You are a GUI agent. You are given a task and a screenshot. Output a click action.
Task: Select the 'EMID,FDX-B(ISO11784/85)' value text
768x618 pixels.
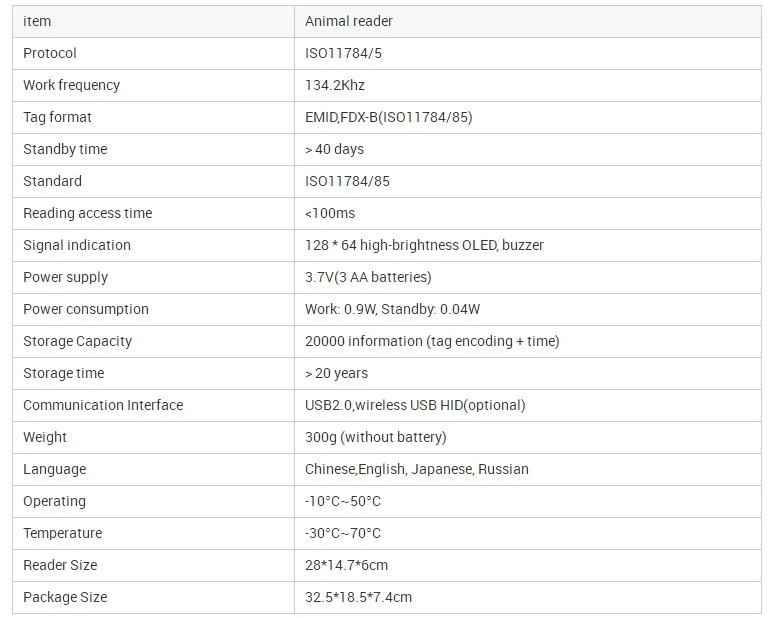pos(388,117)
